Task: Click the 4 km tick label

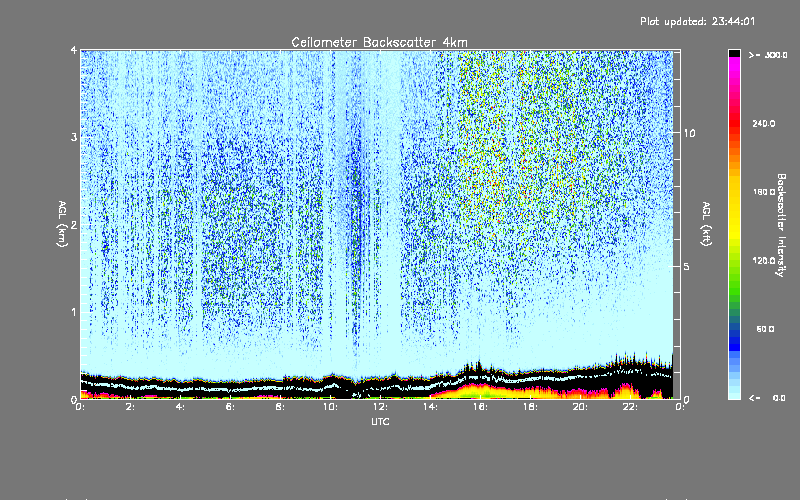Action: 74,50
